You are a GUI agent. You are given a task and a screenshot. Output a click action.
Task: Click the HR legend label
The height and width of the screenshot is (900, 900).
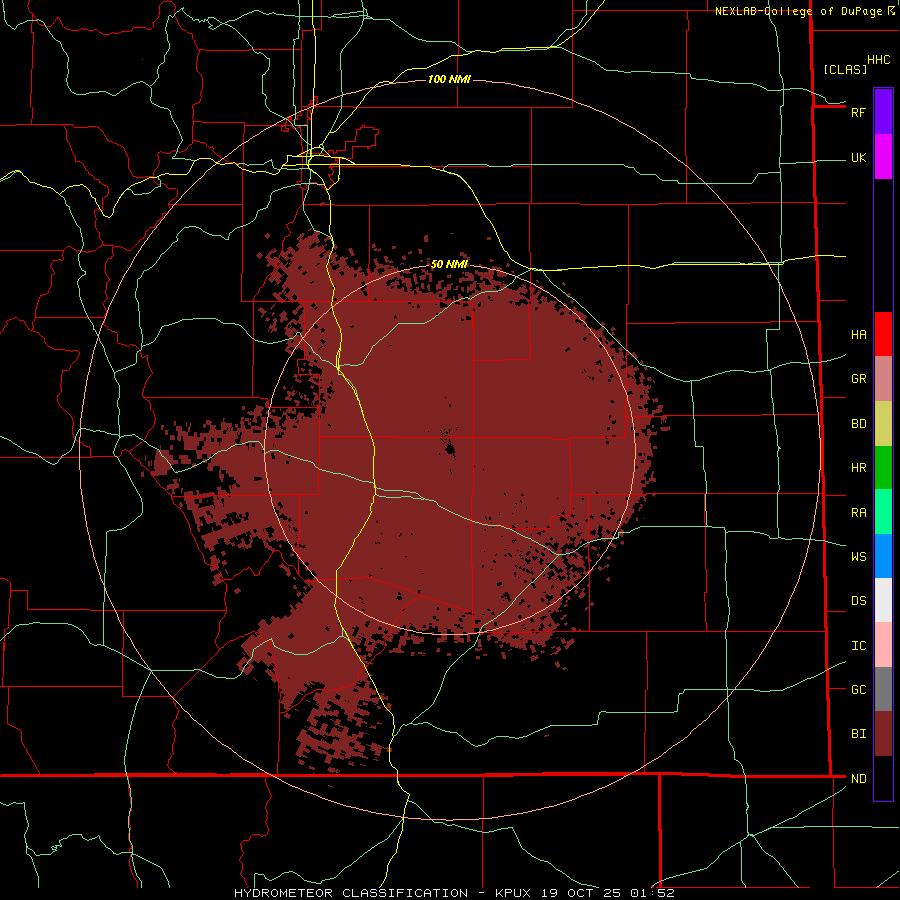[x=859, y=468]
